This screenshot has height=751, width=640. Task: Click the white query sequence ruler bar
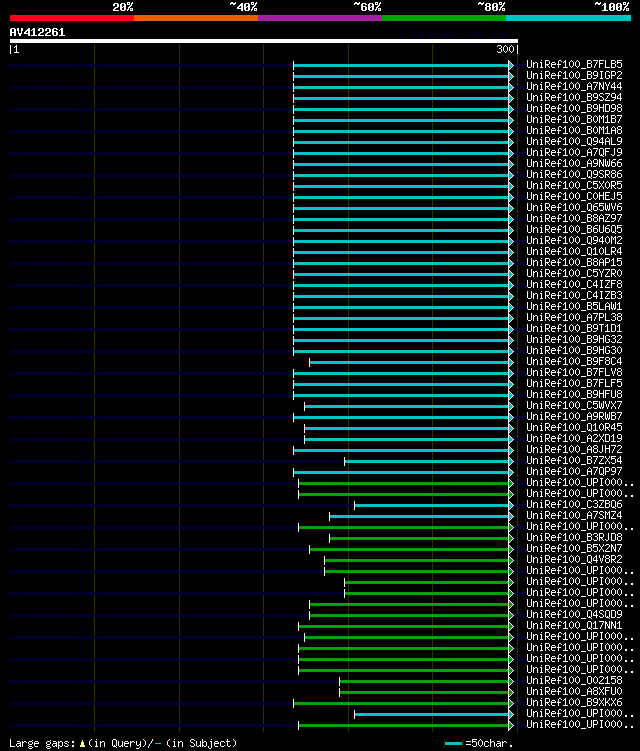tap(263, 41)
